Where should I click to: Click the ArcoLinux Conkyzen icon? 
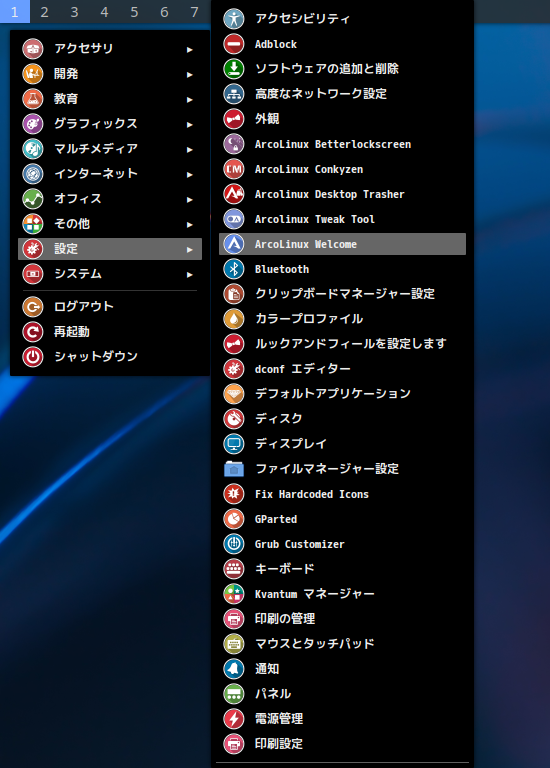[234, 169]
